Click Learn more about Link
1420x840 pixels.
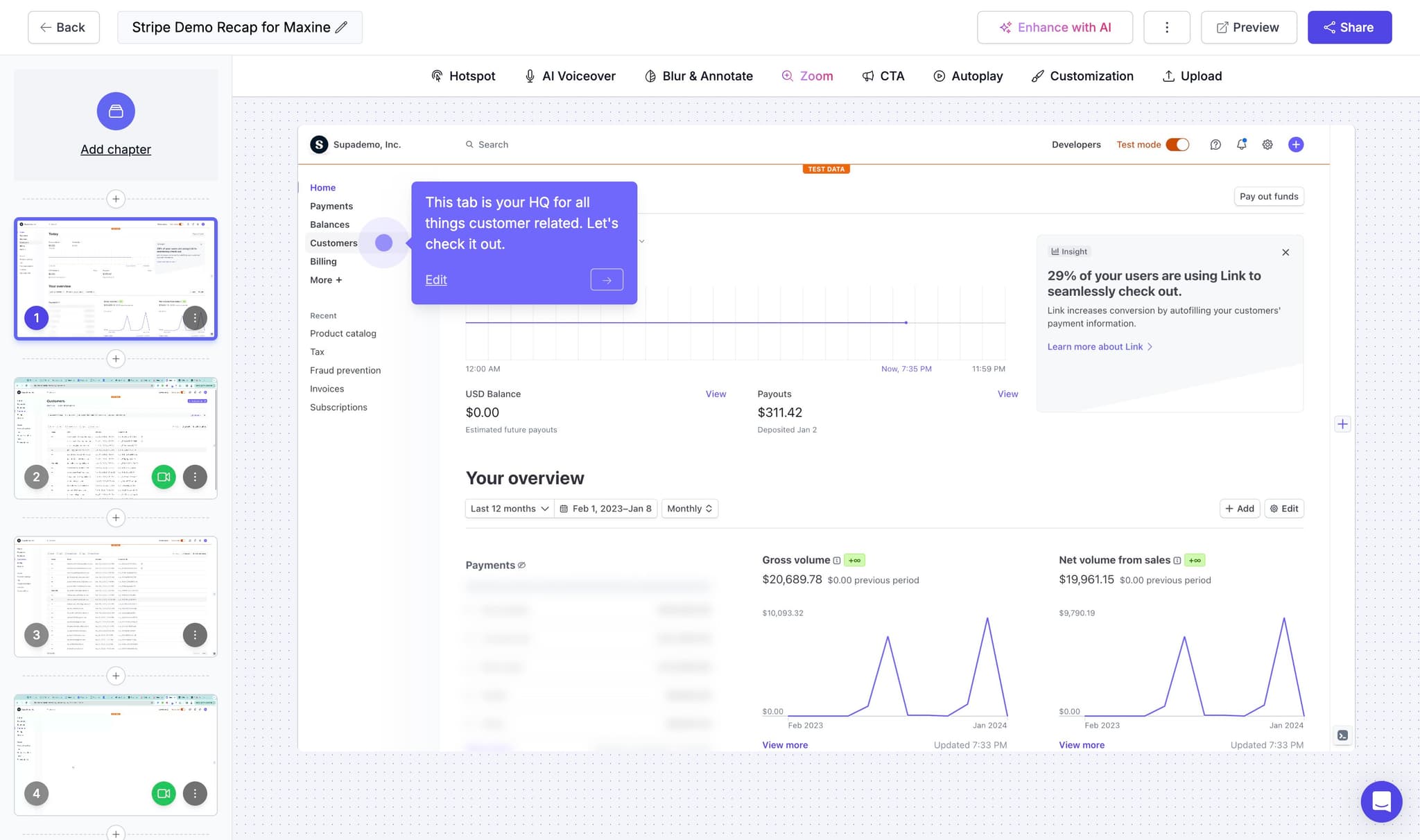pyautogui.click(x=1100, y=347)
